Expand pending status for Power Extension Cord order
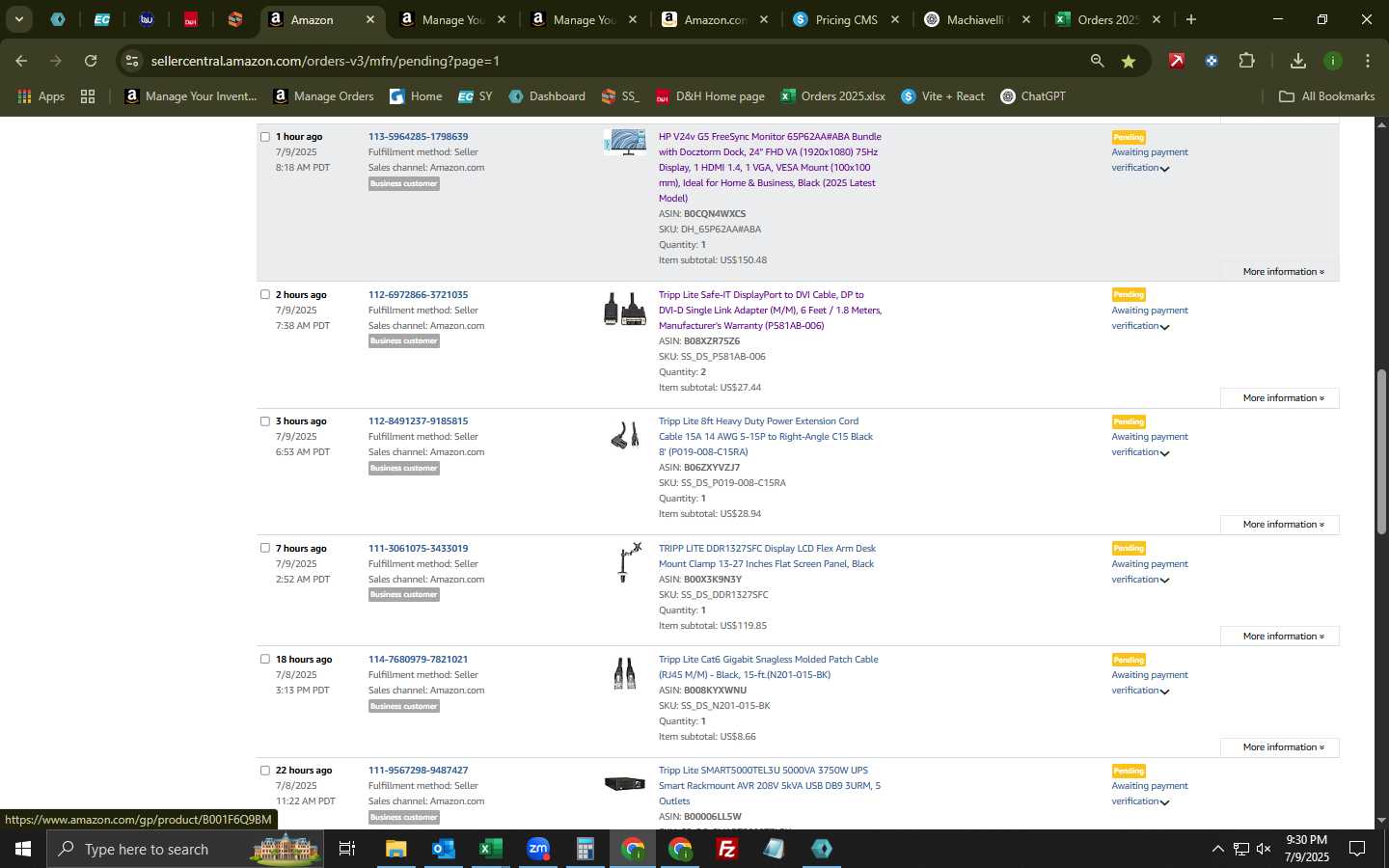1389x868 pixels. coord(1164,453)
